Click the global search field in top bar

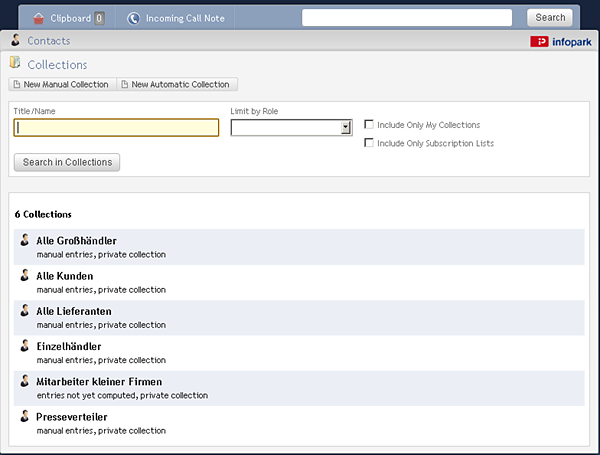click(407, 18)
